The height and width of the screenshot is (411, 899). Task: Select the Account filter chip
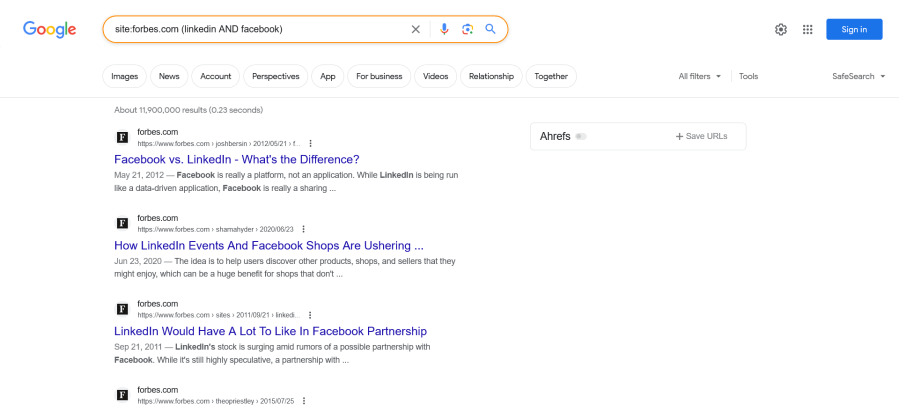[216, 76]
